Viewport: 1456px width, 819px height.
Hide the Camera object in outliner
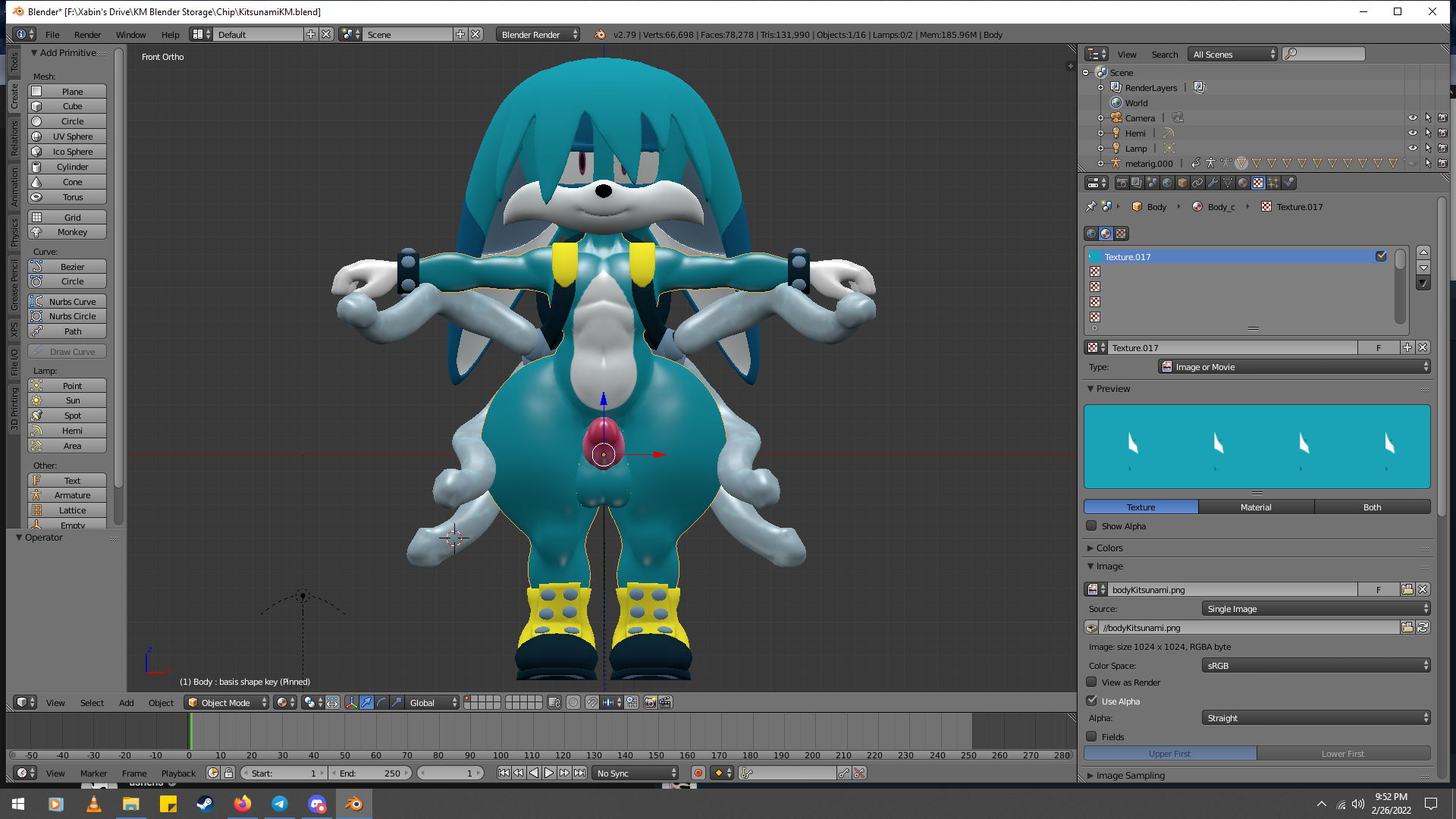tap(1412, 118)
